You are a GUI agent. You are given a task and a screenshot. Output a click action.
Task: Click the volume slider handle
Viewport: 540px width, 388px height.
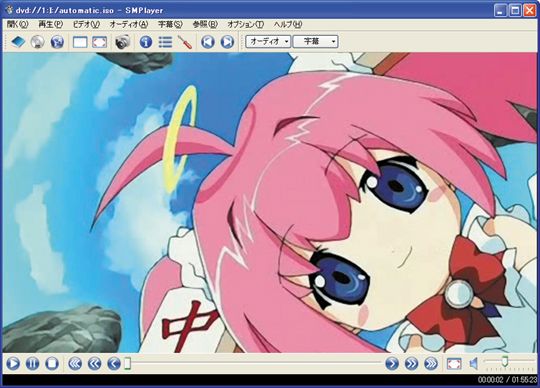(x=505, y=361)
